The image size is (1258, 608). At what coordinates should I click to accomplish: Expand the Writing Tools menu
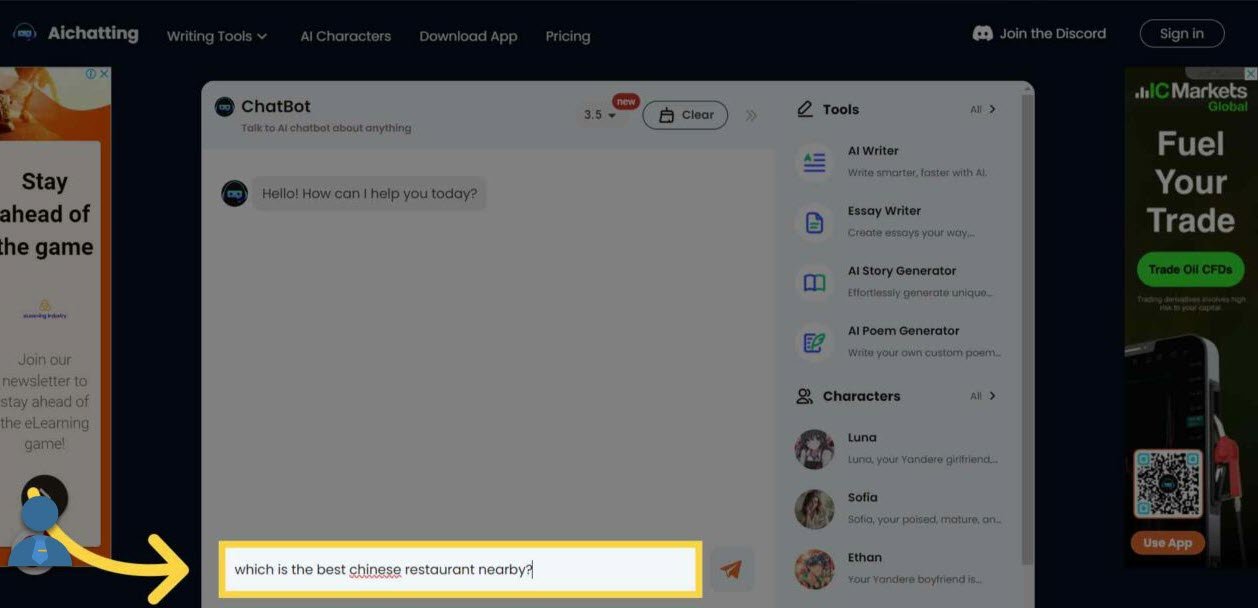tap(217, 36)
